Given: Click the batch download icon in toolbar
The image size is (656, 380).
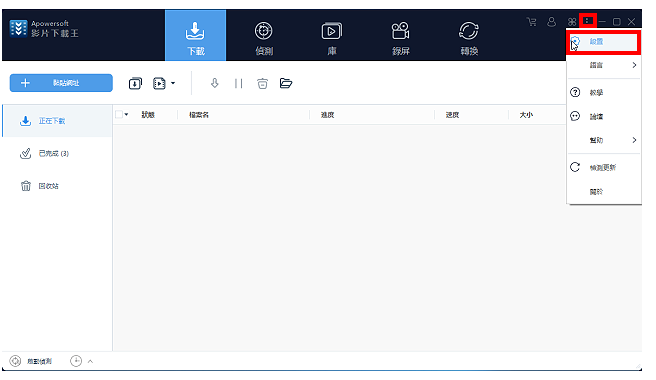Looking at the screenshot, I should tap(135, 84).
